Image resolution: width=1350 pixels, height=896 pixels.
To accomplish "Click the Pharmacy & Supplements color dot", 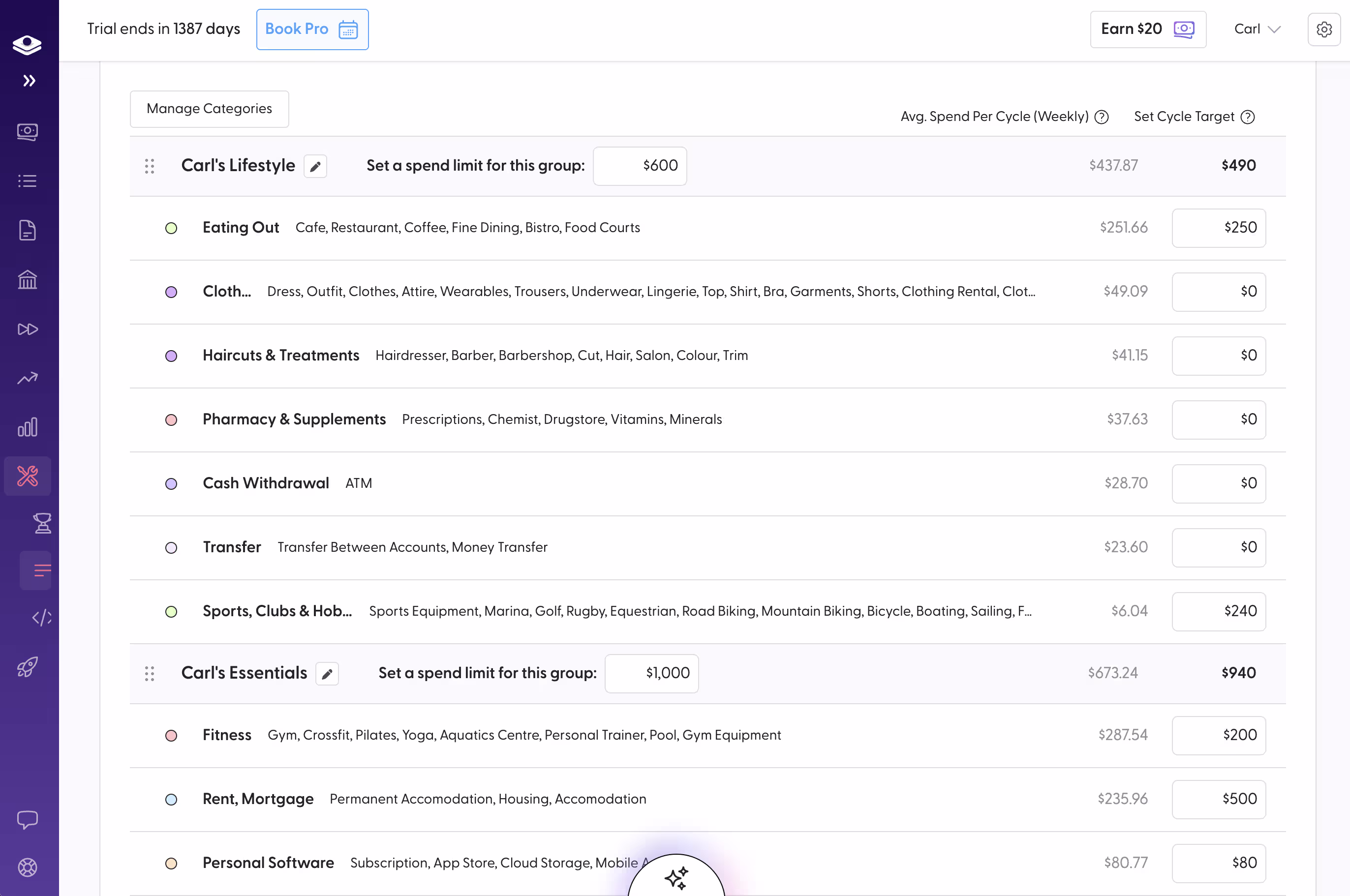I will point(171,420).
